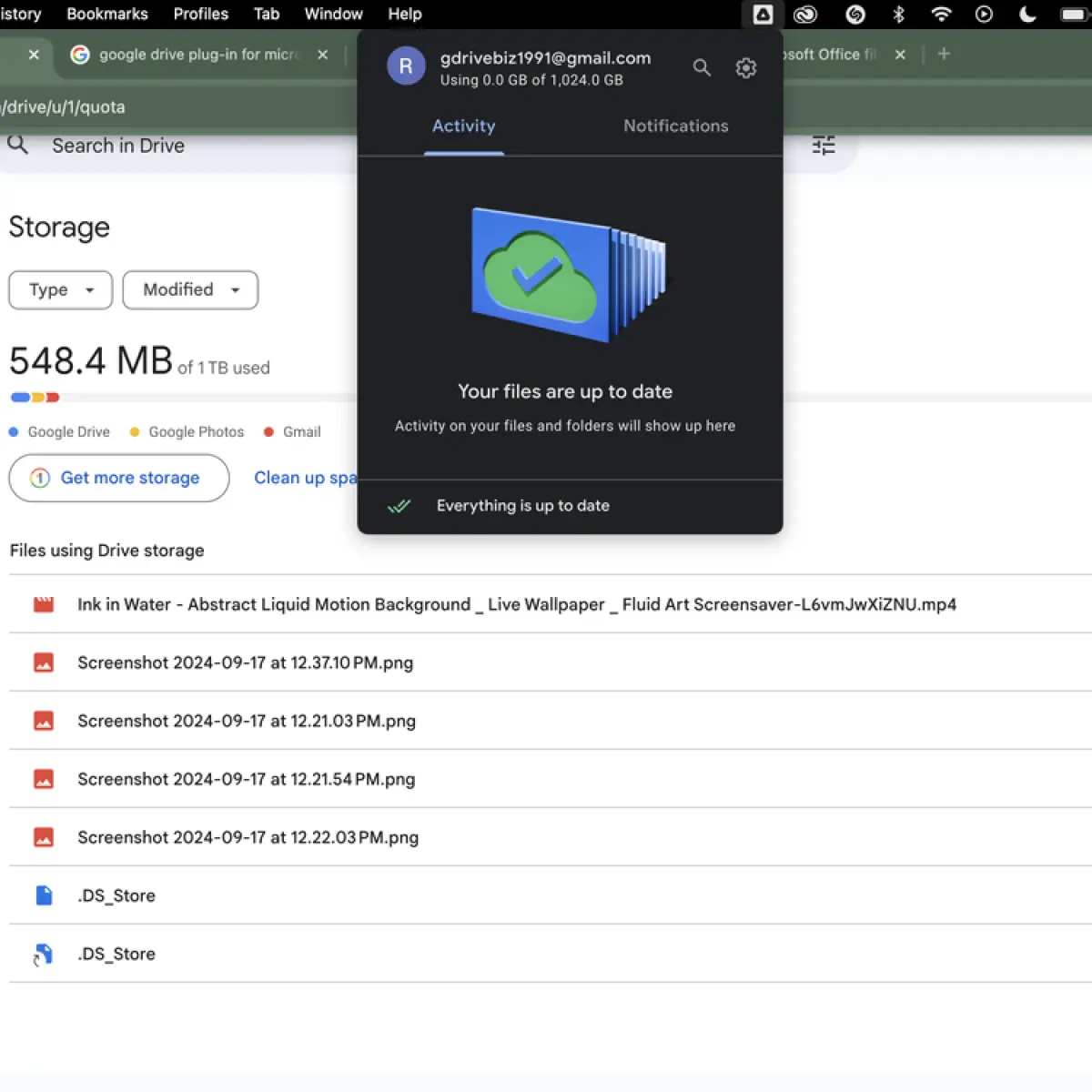The width and height of the screenshot is (1092, 1092).
Task: Click the 548.4 MB usage figure
Action: (91, 361)
